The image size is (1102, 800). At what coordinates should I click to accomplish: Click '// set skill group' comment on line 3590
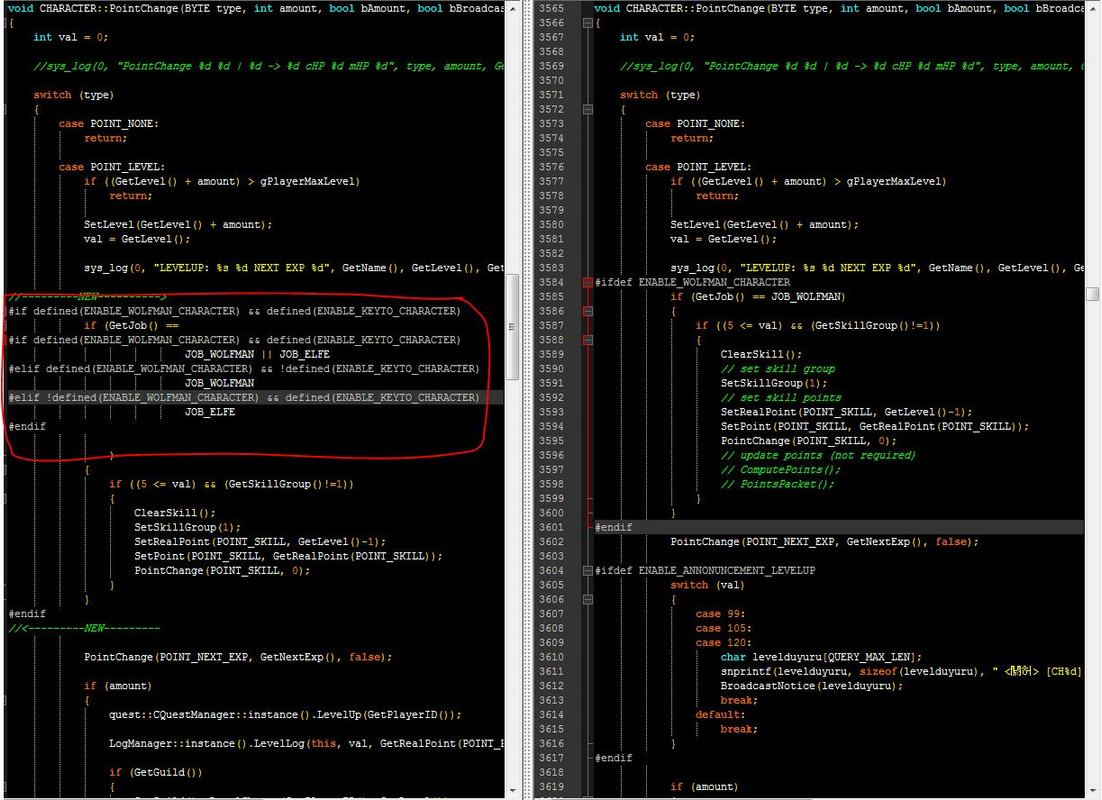click(778, 369)
